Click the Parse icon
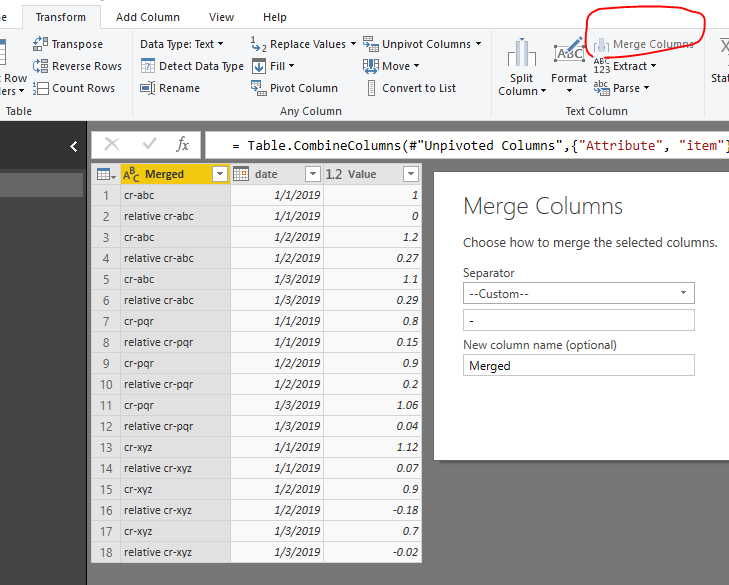 tap(602, 88)
